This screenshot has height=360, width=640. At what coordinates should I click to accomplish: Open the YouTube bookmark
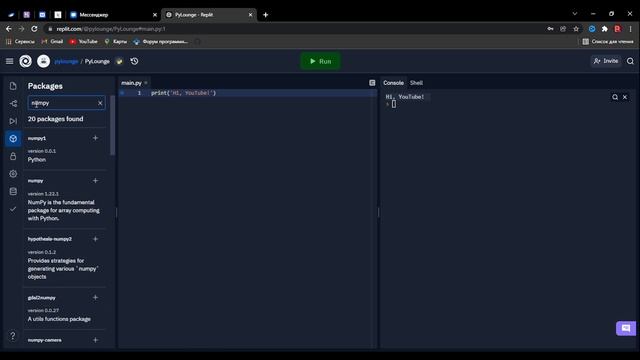pyautogui.click(x=84, y=41)
